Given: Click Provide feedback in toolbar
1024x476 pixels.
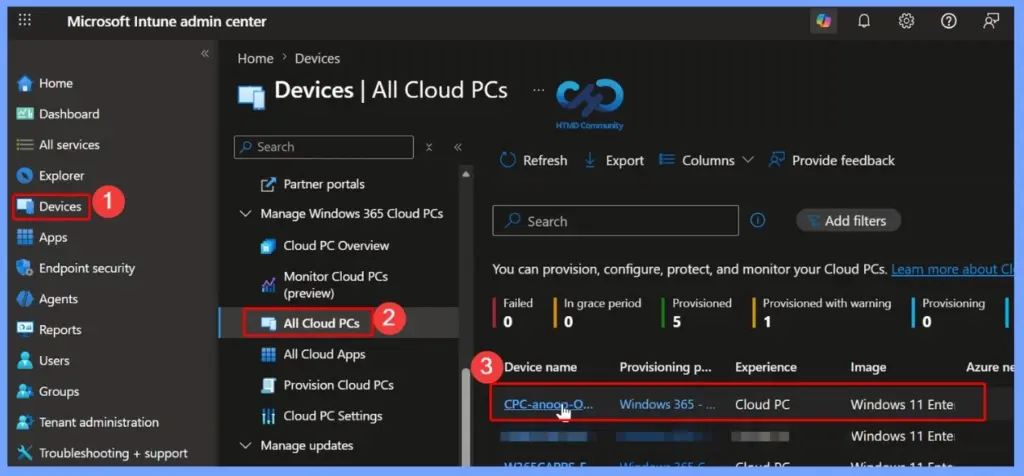Looking at the screenshot, I should pos(831,161).
